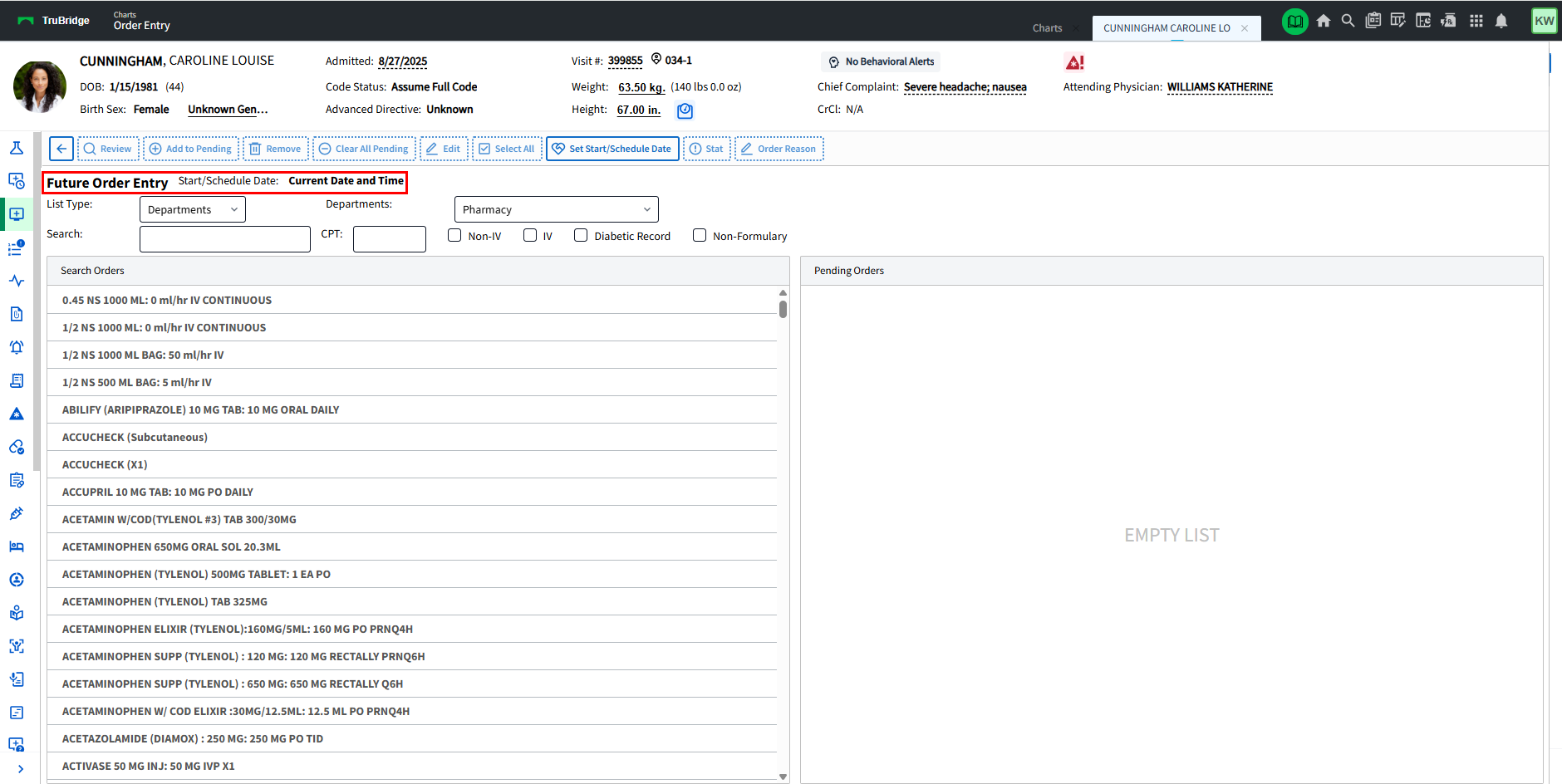Click the Chief Complaint link
This screenshot has width=1562, height=784.
coord(965,87)
